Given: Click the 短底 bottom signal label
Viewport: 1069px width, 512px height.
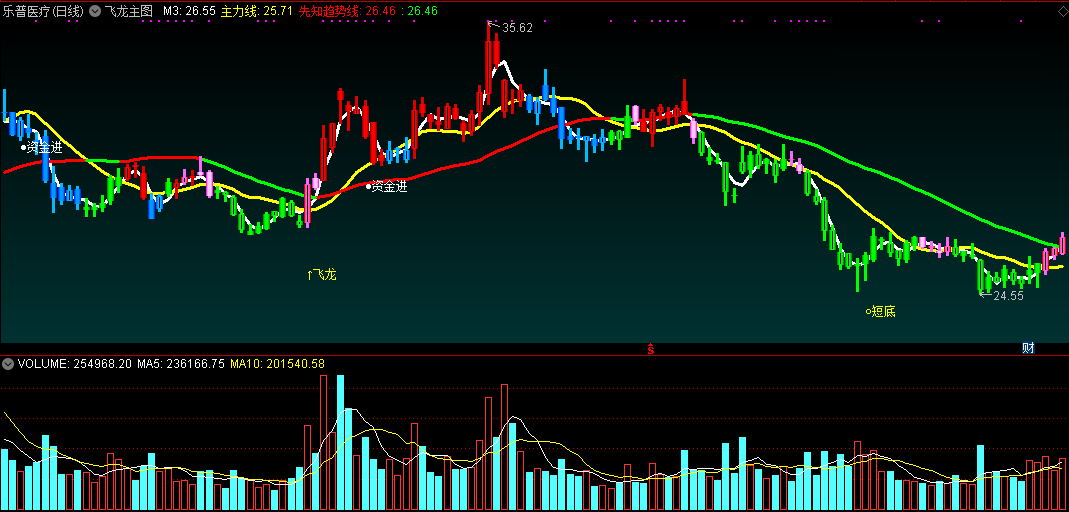Looking at the screenshot, I should click(x=880, y=312).
